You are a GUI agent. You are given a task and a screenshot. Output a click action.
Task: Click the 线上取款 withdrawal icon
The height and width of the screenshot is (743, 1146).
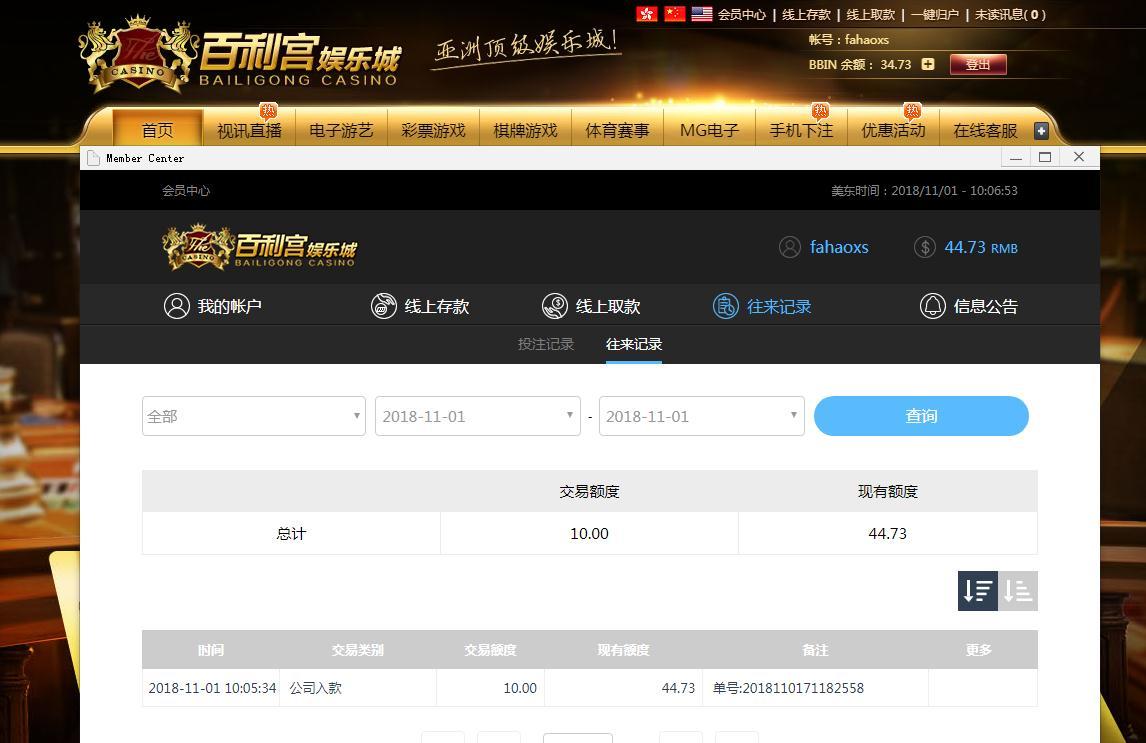tap(555, 306)
